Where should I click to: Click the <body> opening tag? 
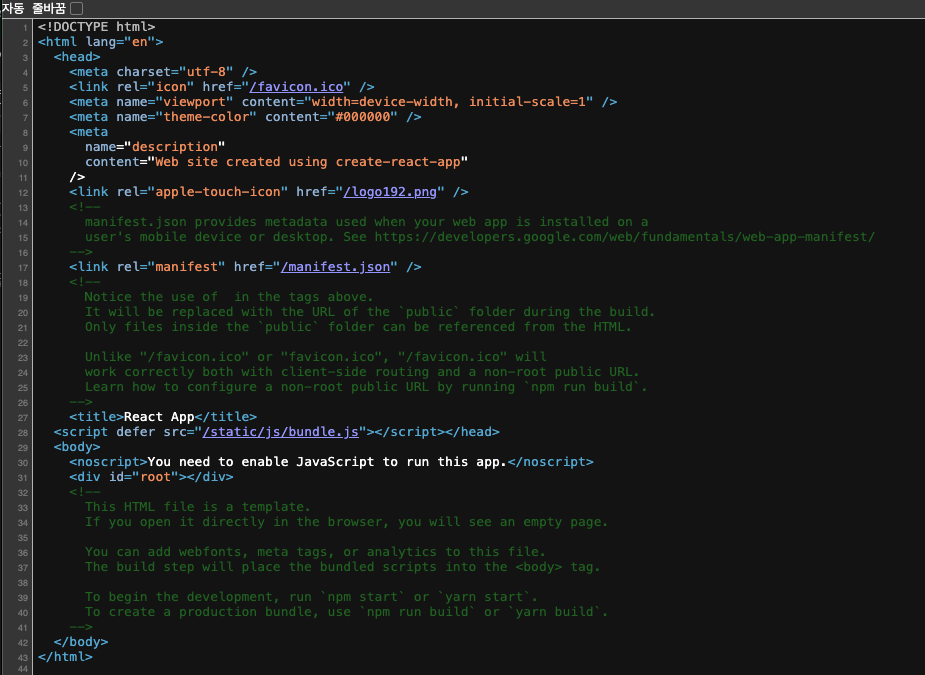point(77,447)
